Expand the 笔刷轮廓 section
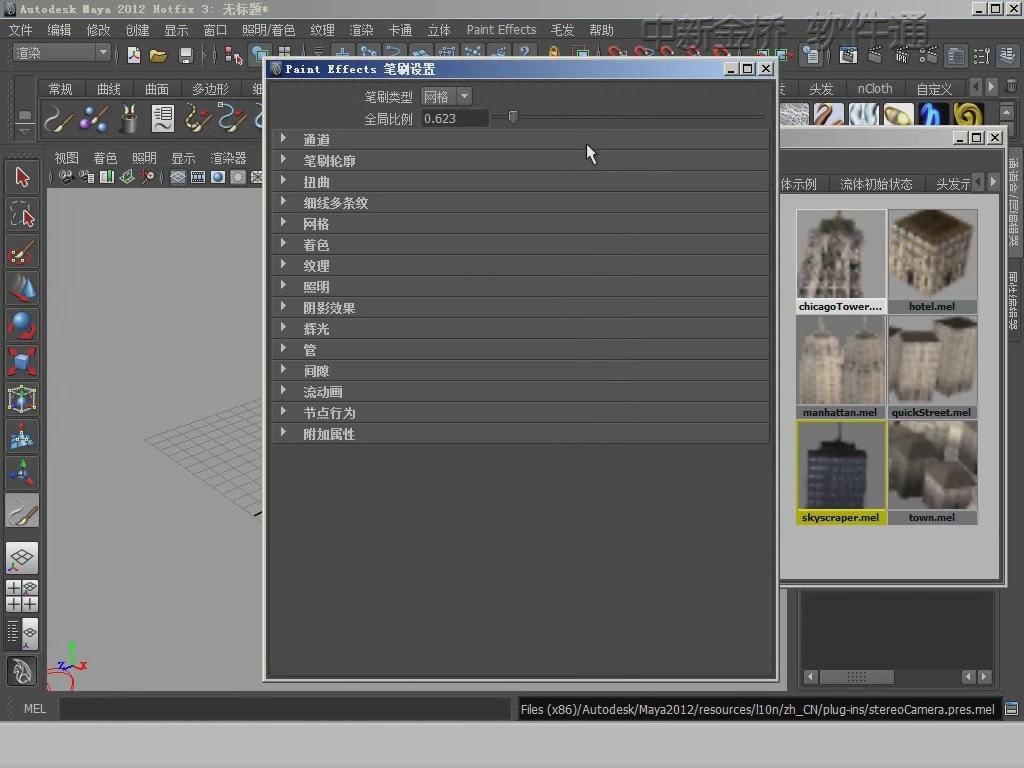Viewport: 1024px width, 768px height. coord(520,161)
